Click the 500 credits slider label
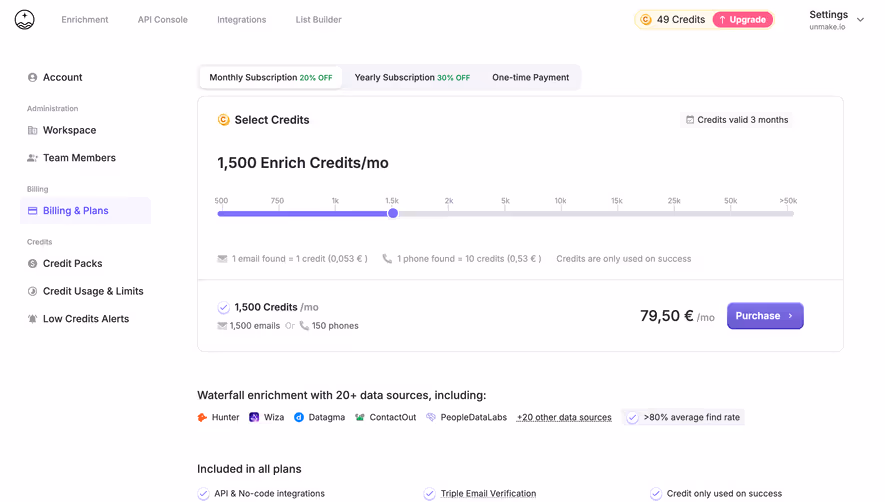Screen dimensions: 885x502 click(x=221, y=201)
